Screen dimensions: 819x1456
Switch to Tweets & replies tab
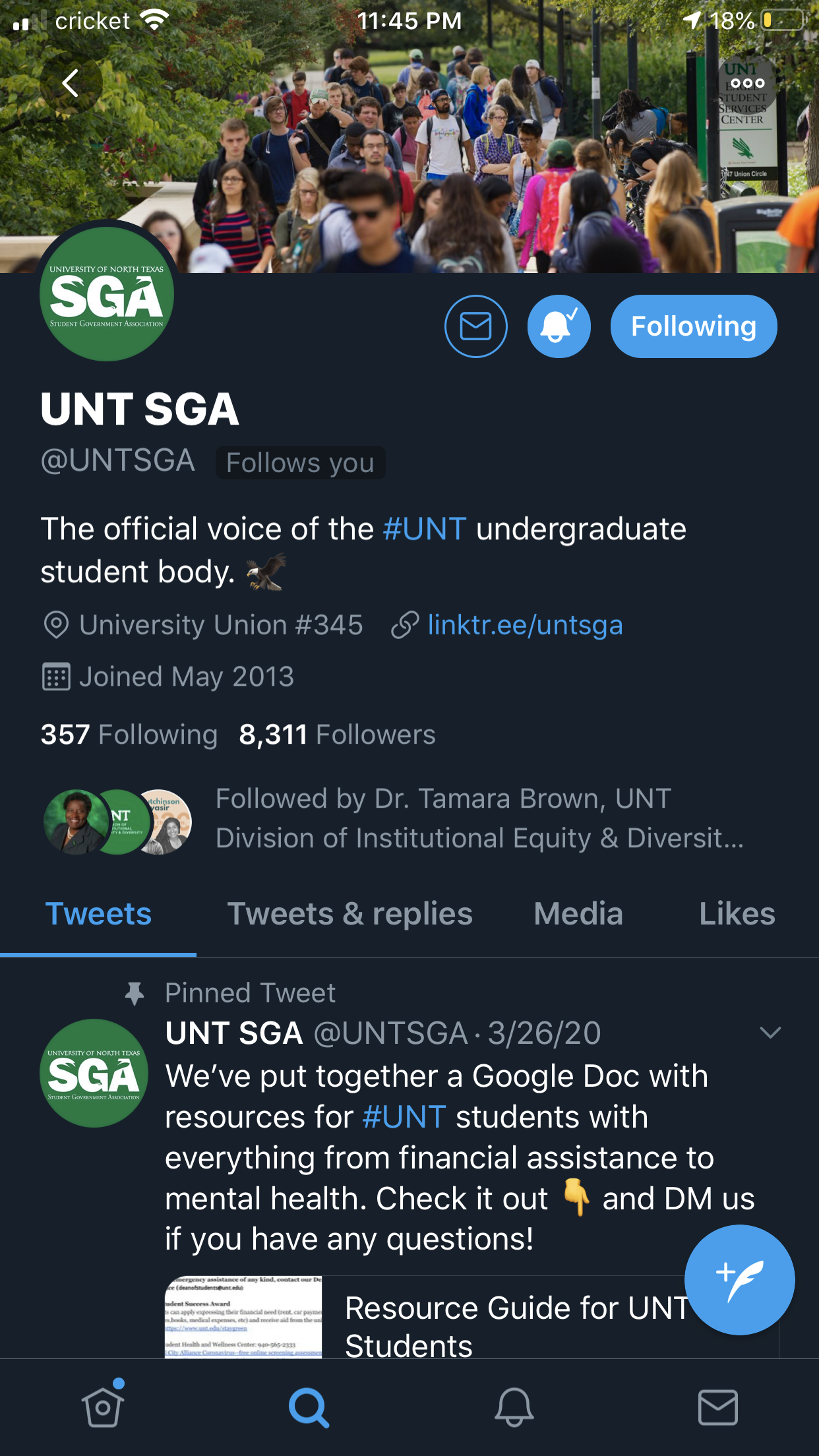[349, 914]
